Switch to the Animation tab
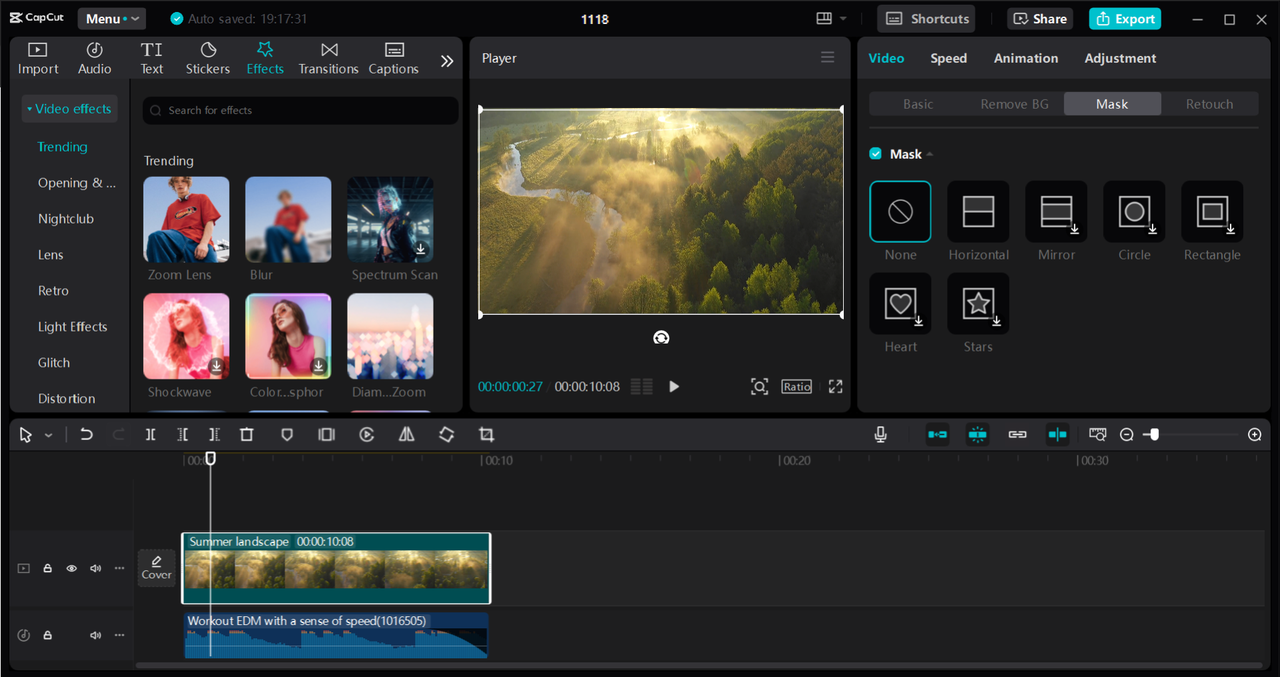The height and width of the screenshot is (677, 1280). click(x=1025, y=58)
